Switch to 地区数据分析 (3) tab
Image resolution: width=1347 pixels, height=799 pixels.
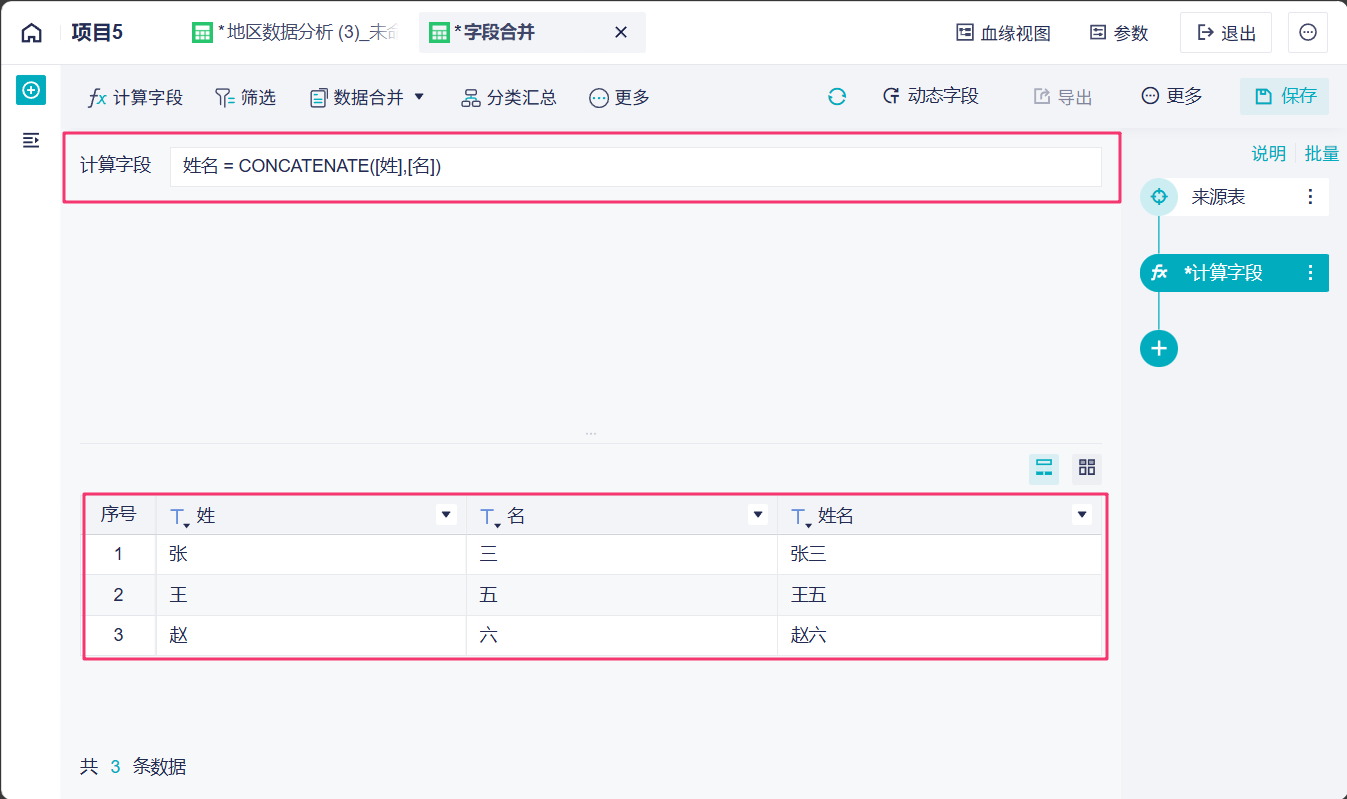pyautogui.click(x=295, y=32)
